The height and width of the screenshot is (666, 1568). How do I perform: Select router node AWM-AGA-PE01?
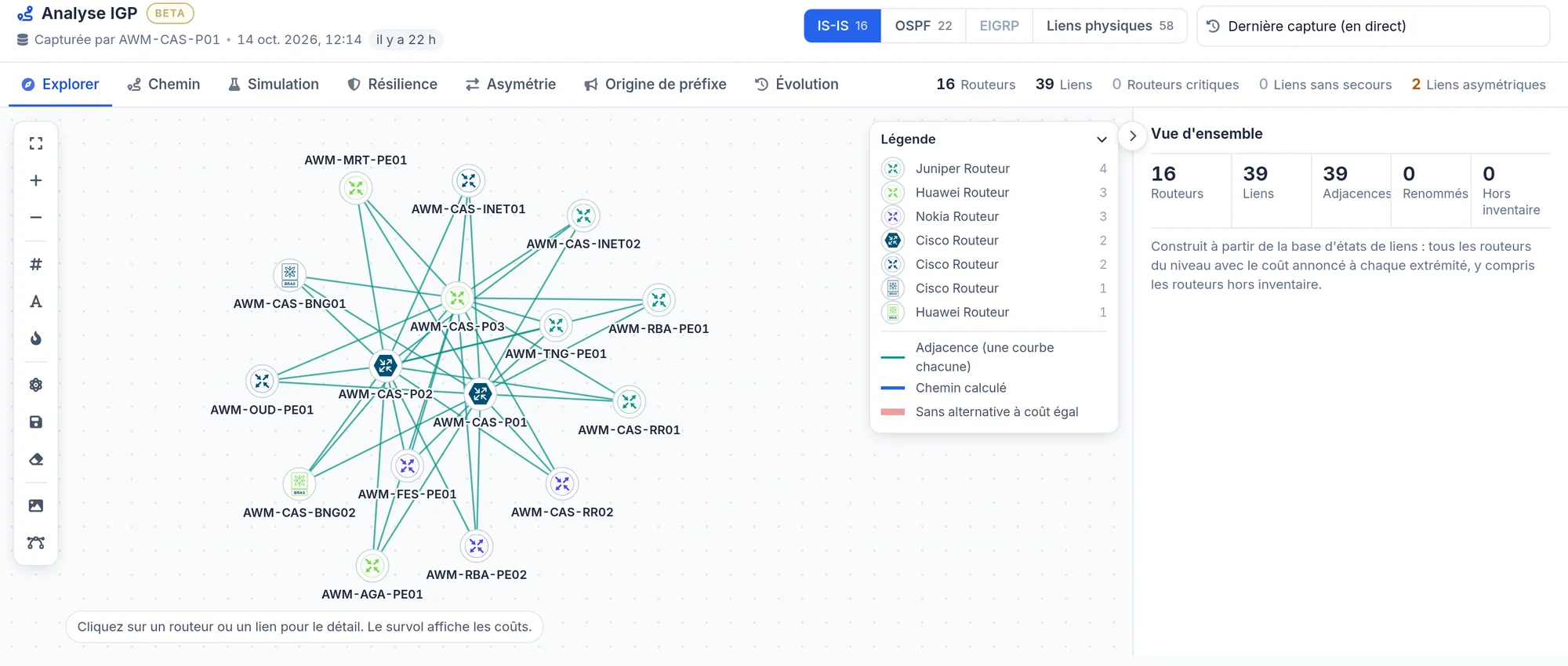tap(372, 566)
